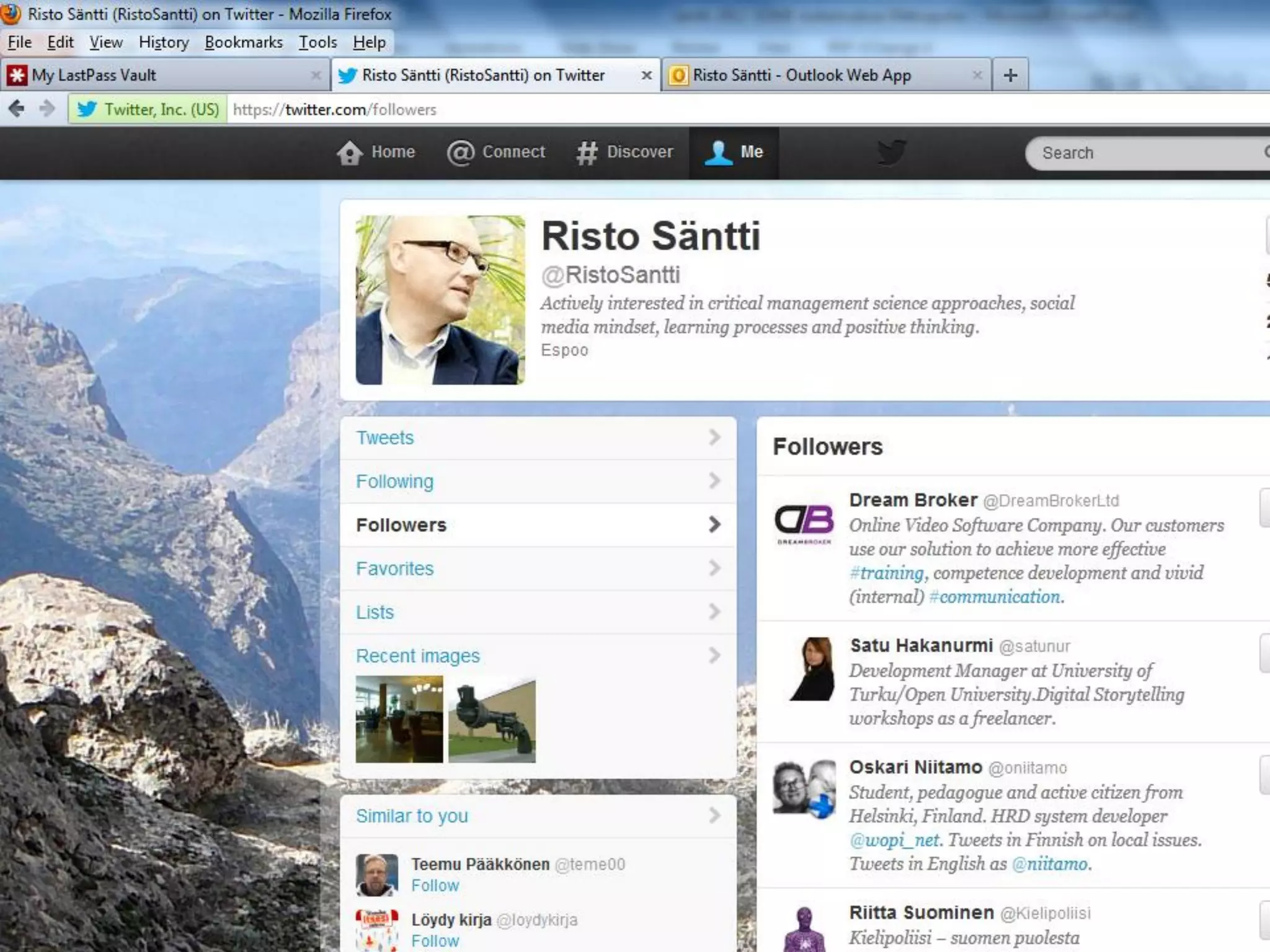Click the Me person icon
1270x952 pixels.
click(x=718, y=152)
